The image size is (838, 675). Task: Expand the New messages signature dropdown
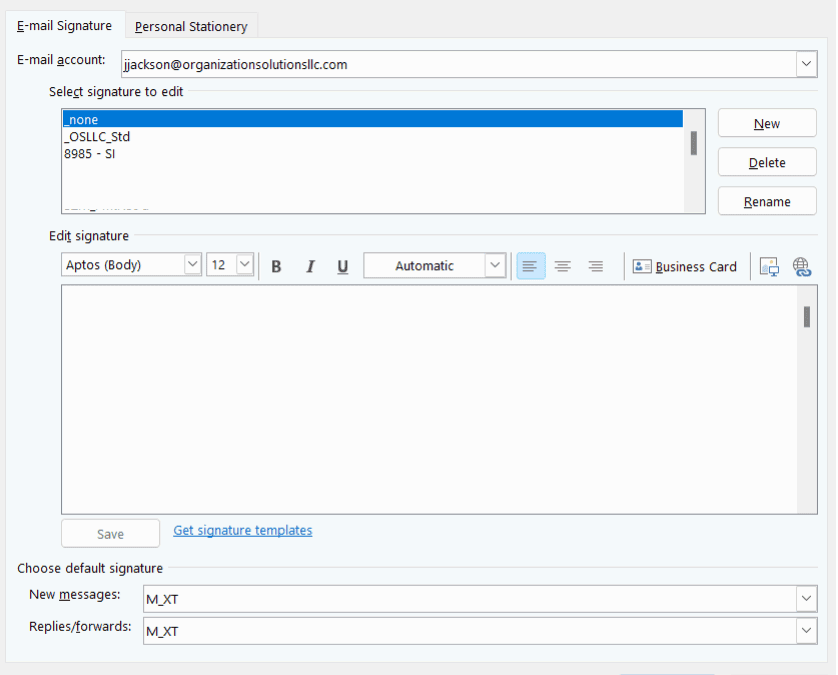tap(806, 599)
